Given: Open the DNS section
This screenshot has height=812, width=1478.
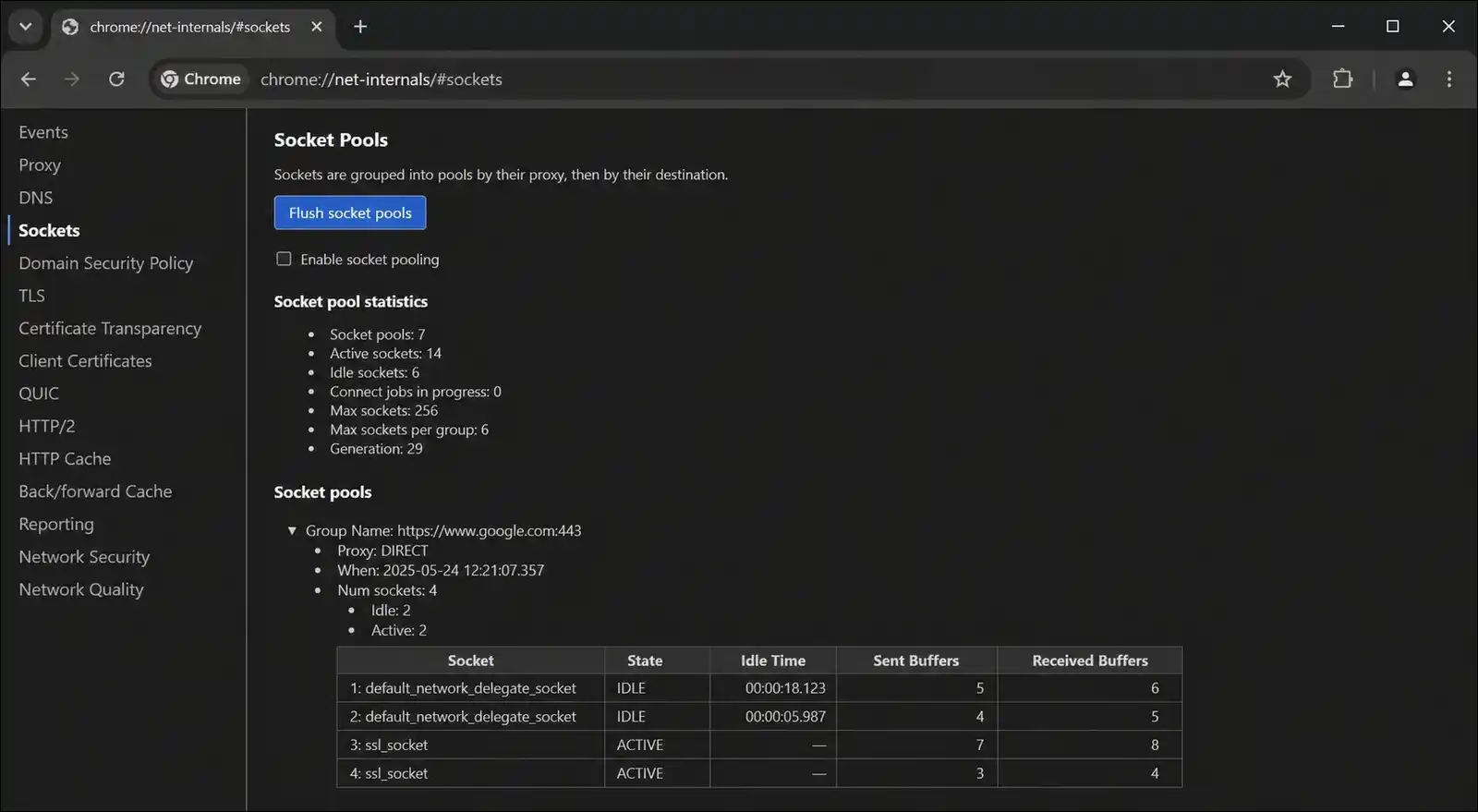Looking at the screenshot, I should [35, 198].
